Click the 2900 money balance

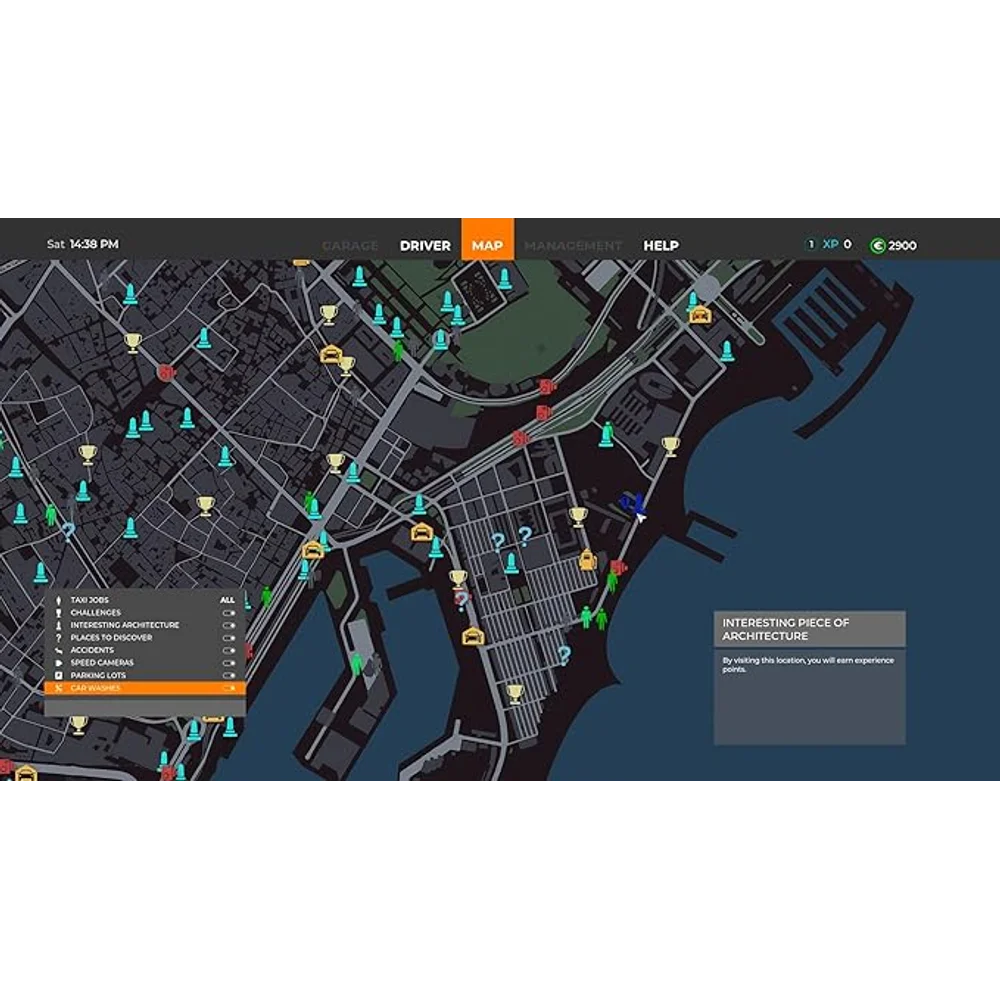point(902,246)
